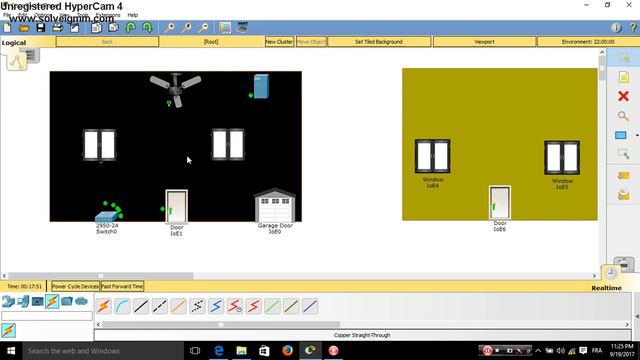Choose the Select tool in the right toolbar

point(623,58)
